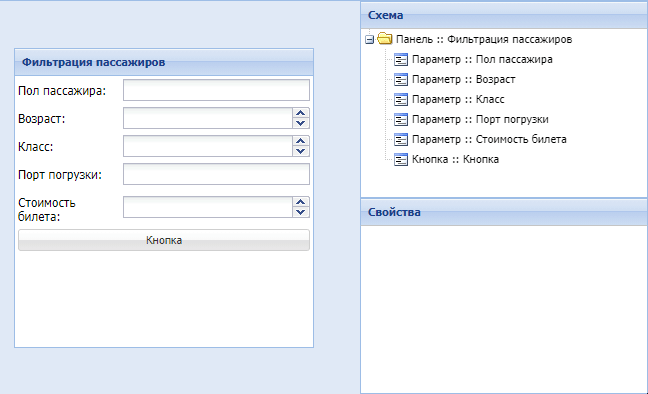The image size is (648, 394).
Task: Click the form icon beside Стоимость билета parameter
Action: [x=401, y=139]
